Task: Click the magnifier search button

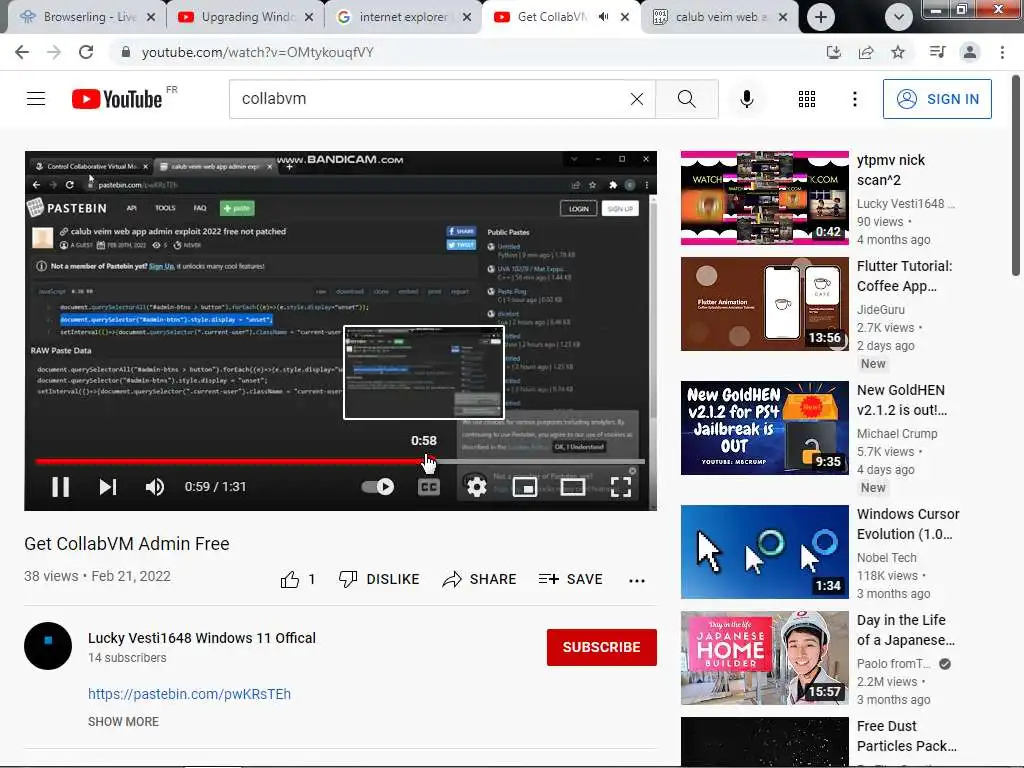Action: click(x=686, y=99)
